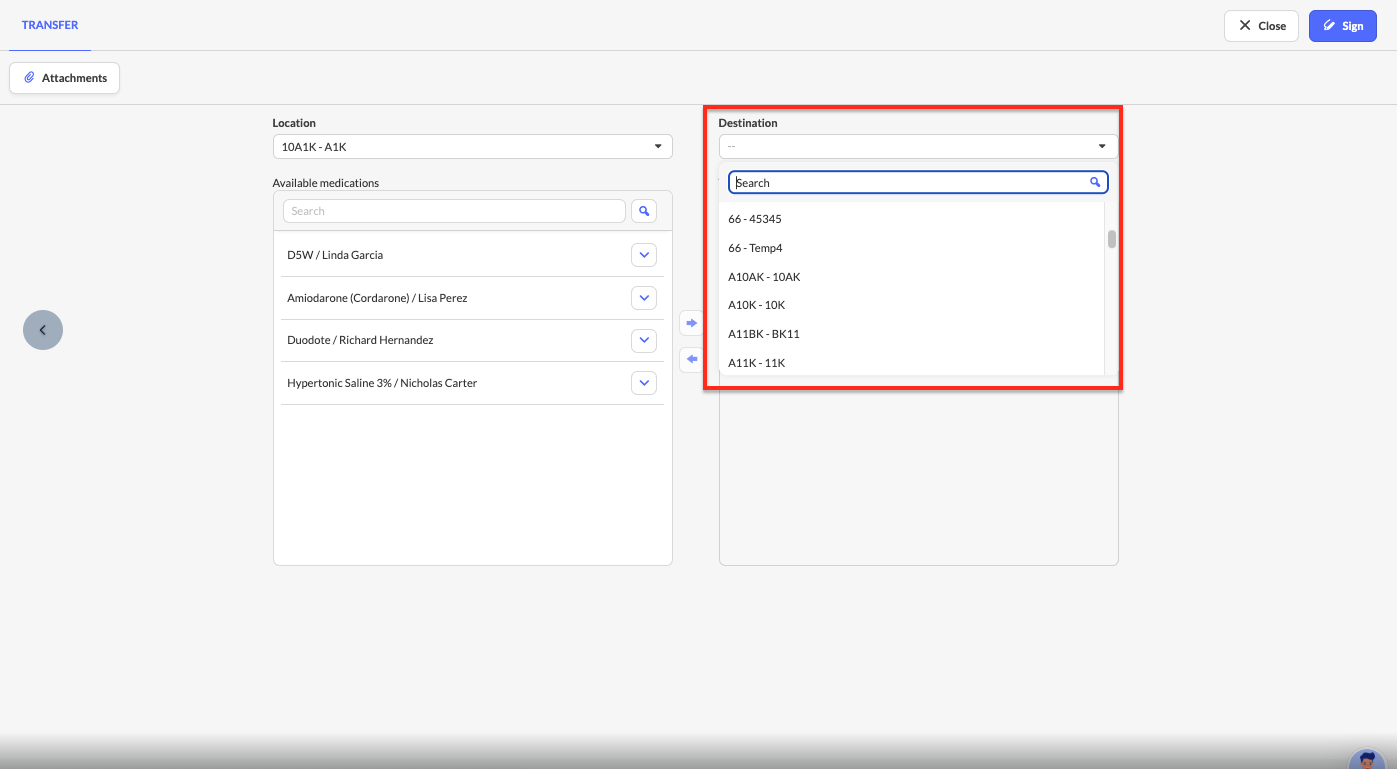Select destination option 66 - Temp4
The image size is (1397, 769).
point(756,248)
